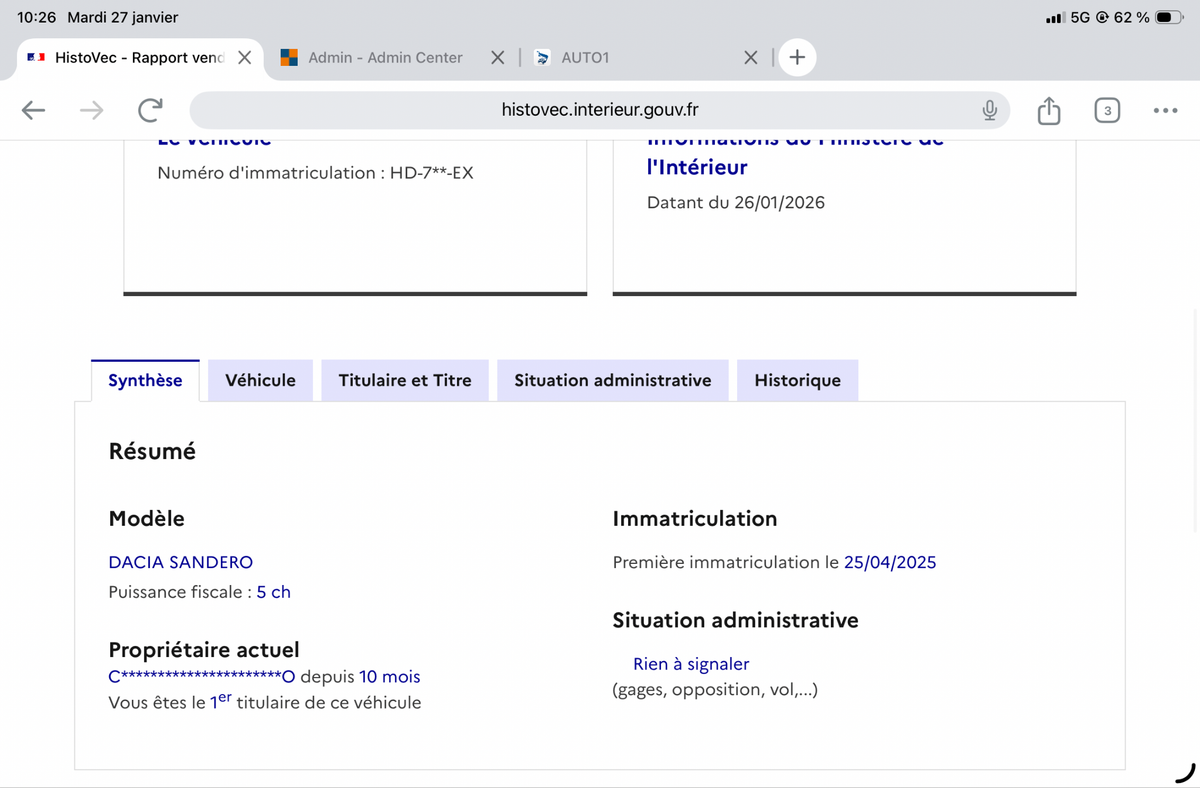Select the Véhicule tab
The height and width of the screenshot is (788, 1200).
260,380
